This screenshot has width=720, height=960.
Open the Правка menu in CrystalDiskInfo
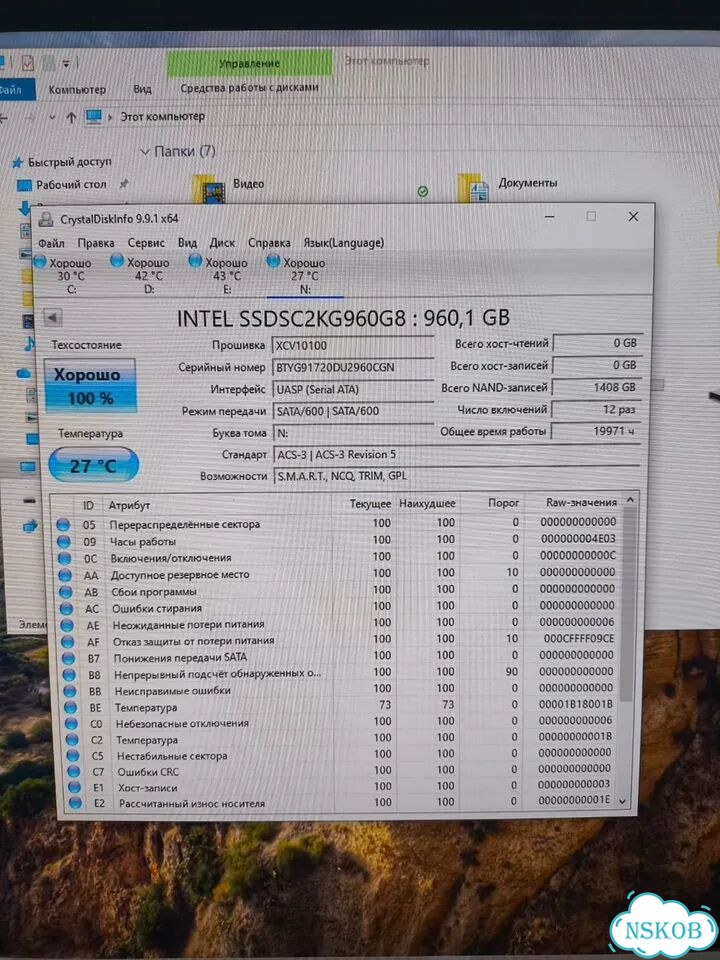click(x=96, y=243)
